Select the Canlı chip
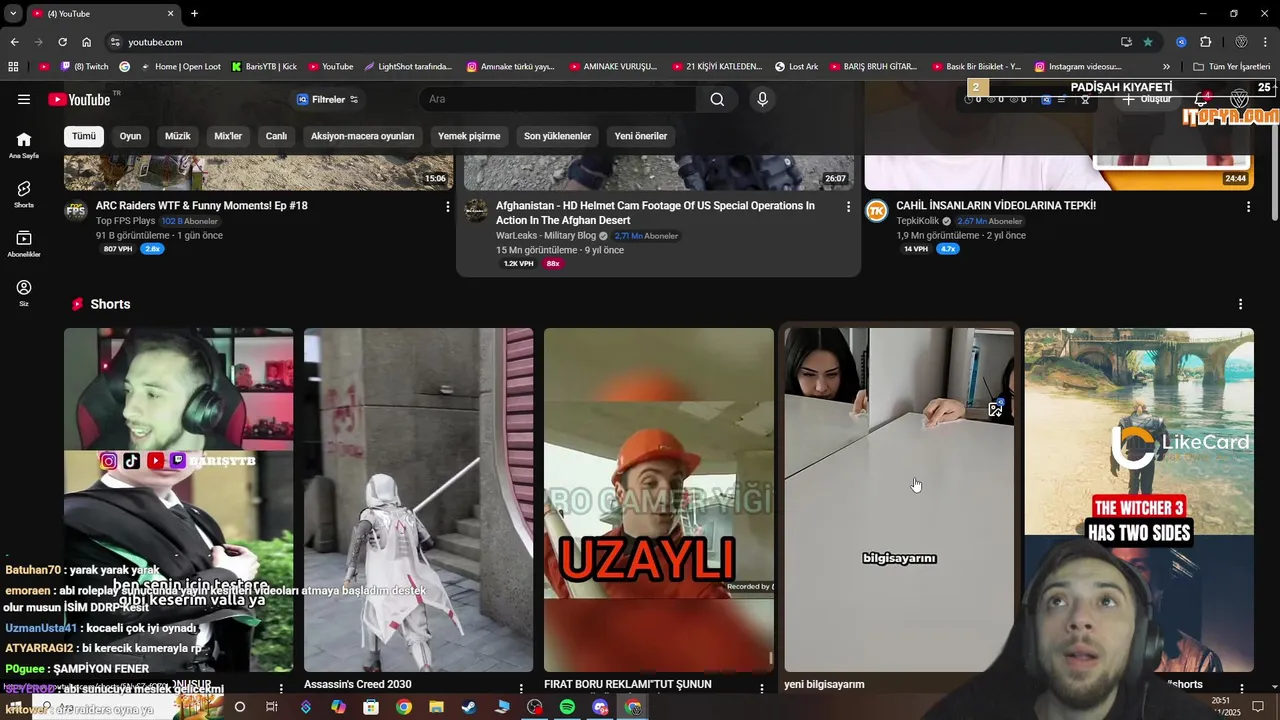This screenshot has width=1280, height=720. pos(276,136)
